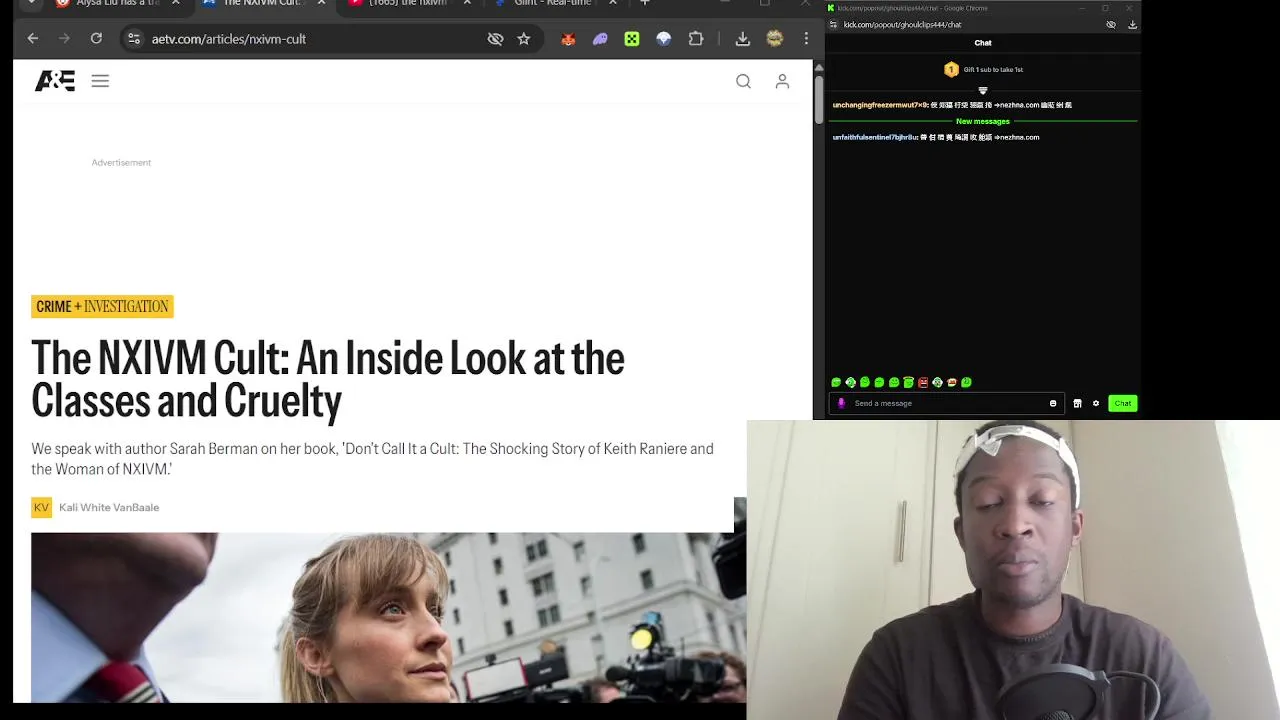Viewport: 1280px width, 720px height.
Task: Close the '(1665) the nxivm' tab
Action: point(467,3)
